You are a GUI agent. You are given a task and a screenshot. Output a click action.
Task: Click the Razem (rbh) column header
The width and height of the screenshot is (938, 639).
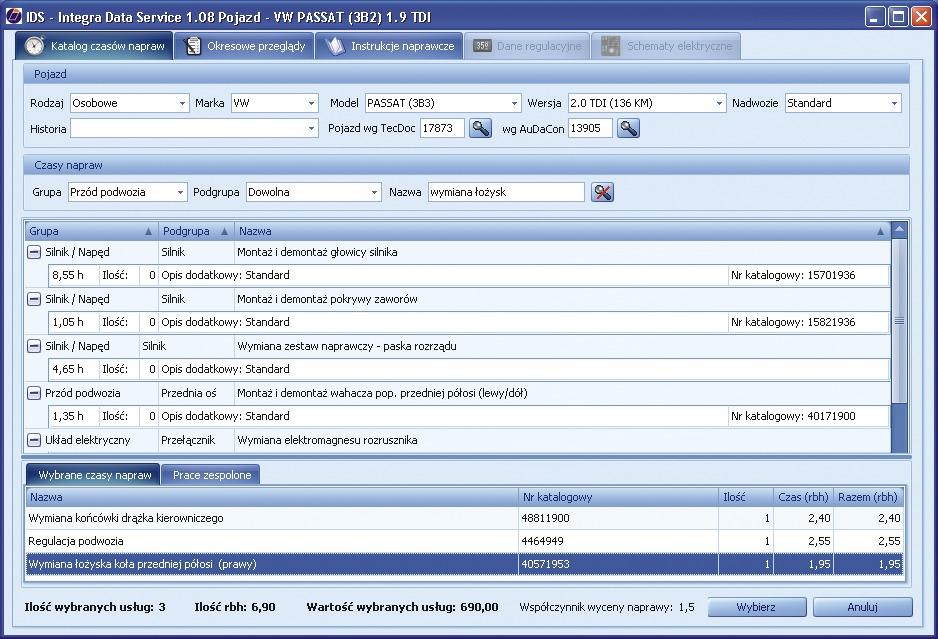tap(868, 497)
